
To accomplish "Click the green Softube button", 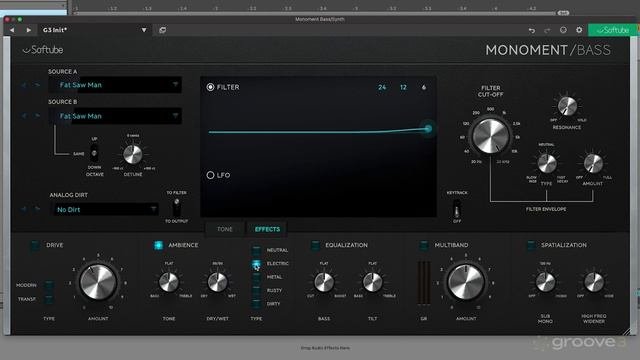I will (612, 30).
